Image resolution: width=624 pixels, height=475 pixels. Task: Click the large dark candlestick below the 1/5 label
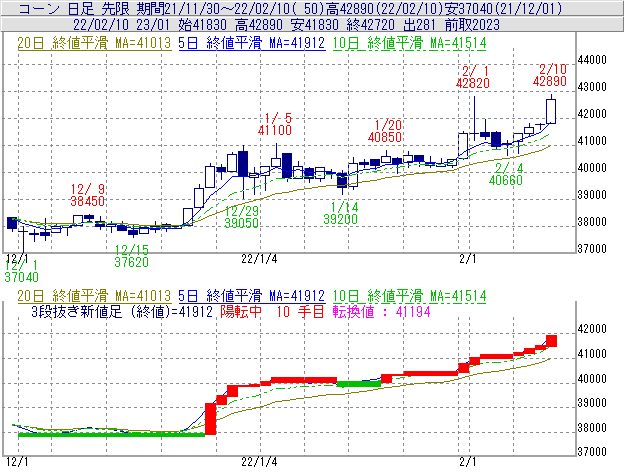(x=287, y=165)
